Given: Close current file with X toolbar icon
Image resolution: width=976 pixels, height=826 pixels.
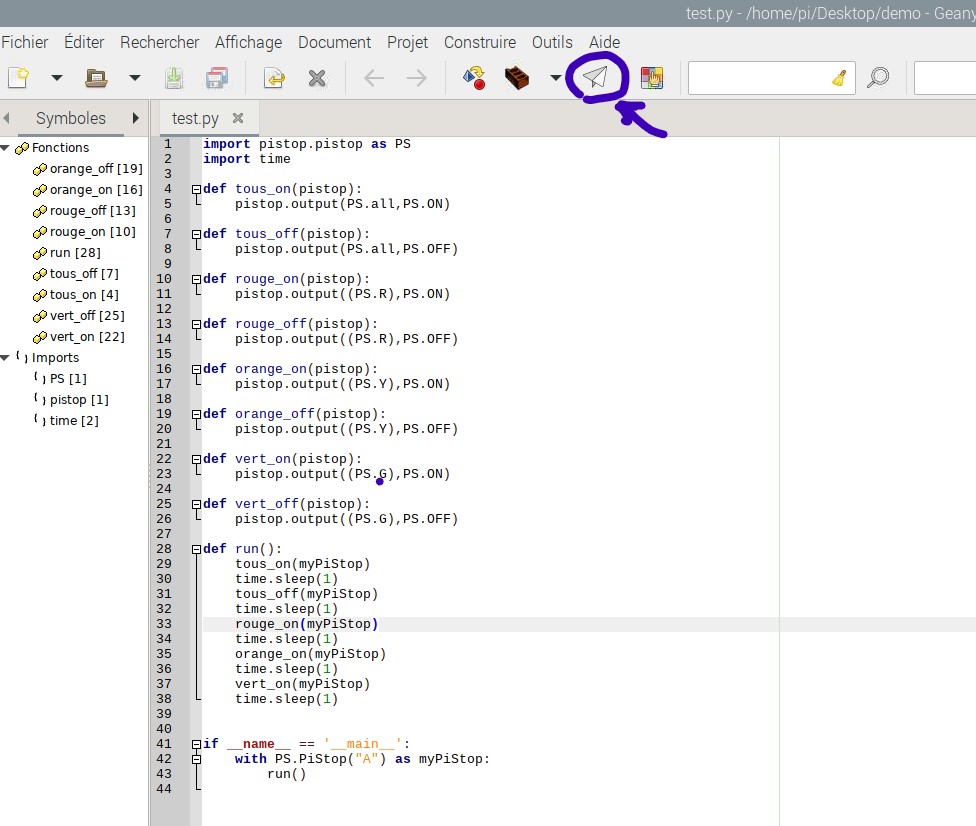Looking at the screenshot, I should pyautogui.click(x=317, y=78).
